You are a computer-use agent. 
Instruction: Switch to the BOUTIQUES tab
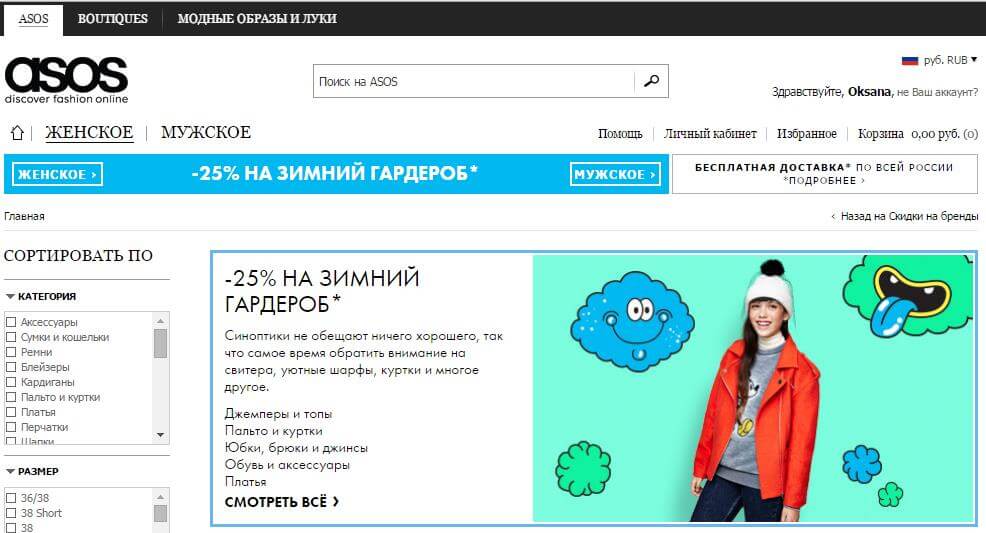tap(113, 18)
